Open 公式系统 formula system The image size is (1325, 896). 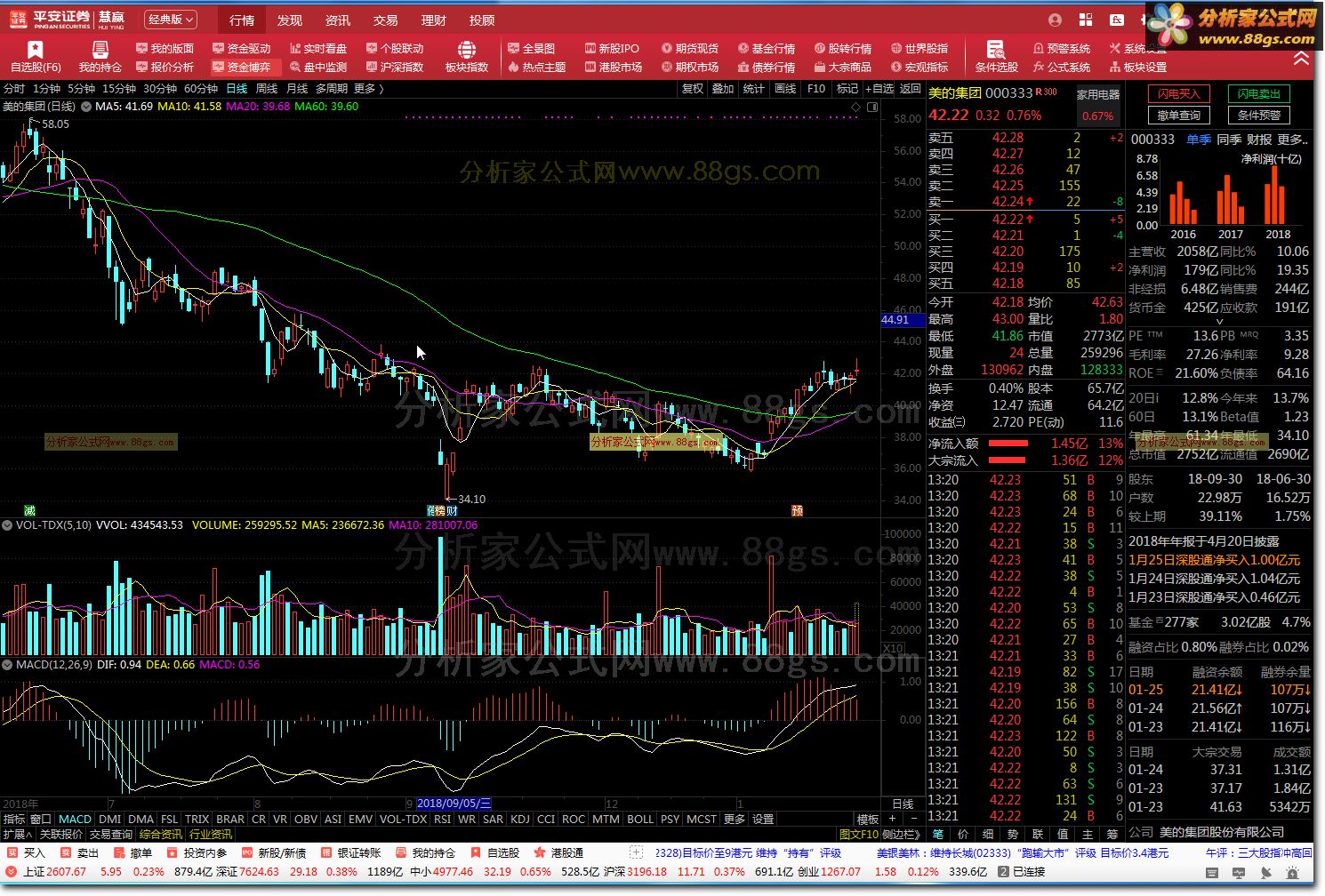[1062, 67]
